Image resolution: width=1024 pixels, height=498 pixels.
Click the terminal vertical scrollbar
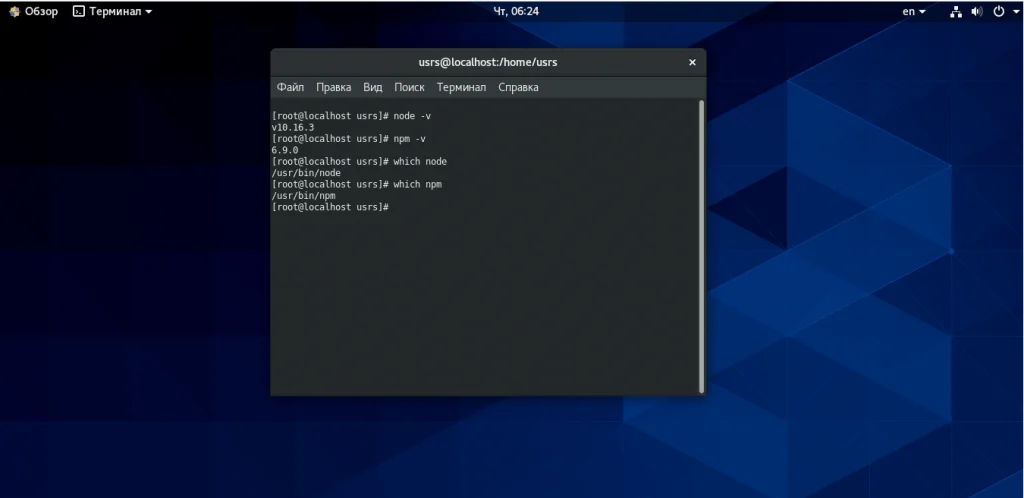tap(702, 246)
